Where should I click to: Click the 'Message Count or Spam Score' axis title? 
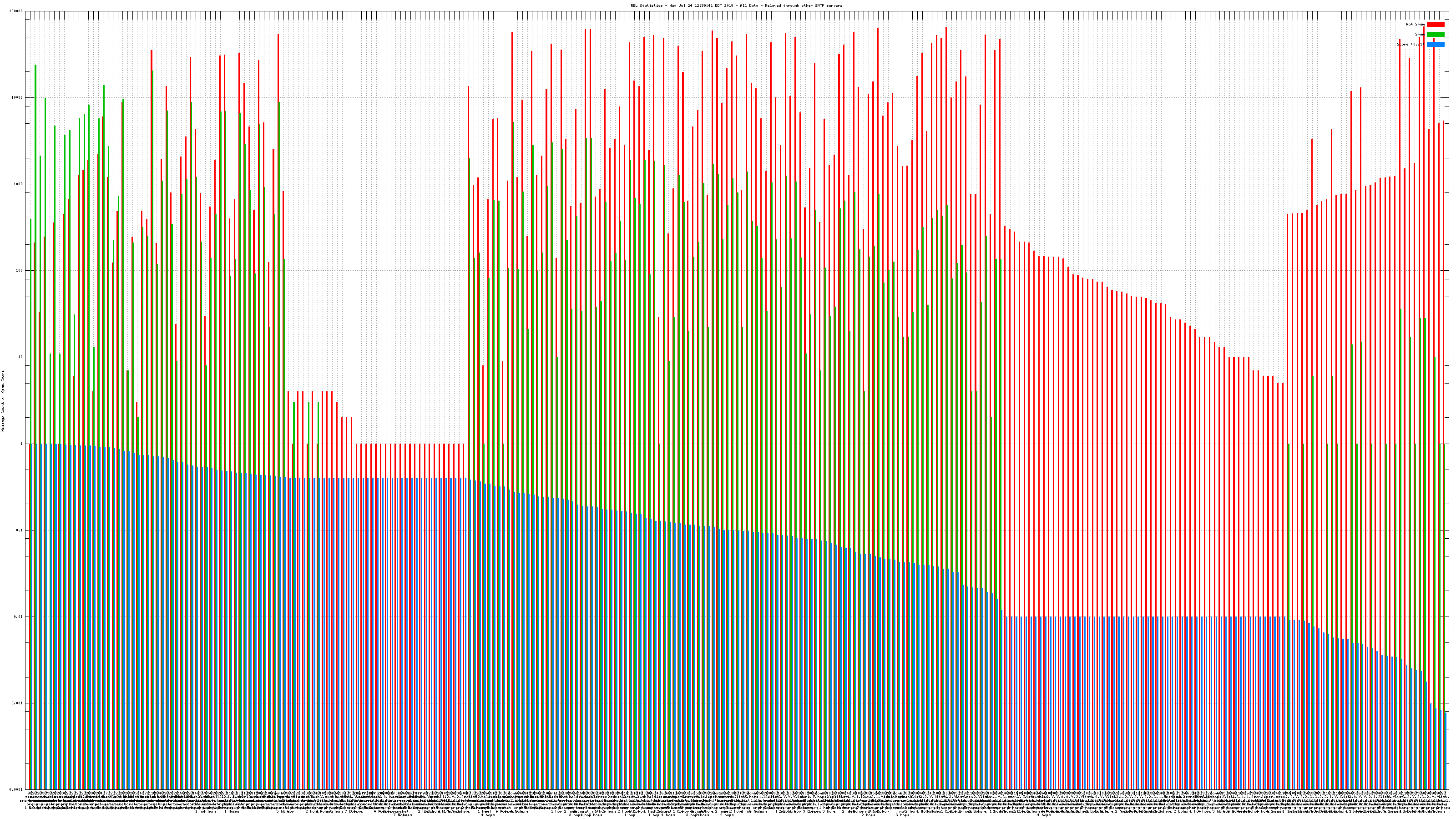click(3, 400)
